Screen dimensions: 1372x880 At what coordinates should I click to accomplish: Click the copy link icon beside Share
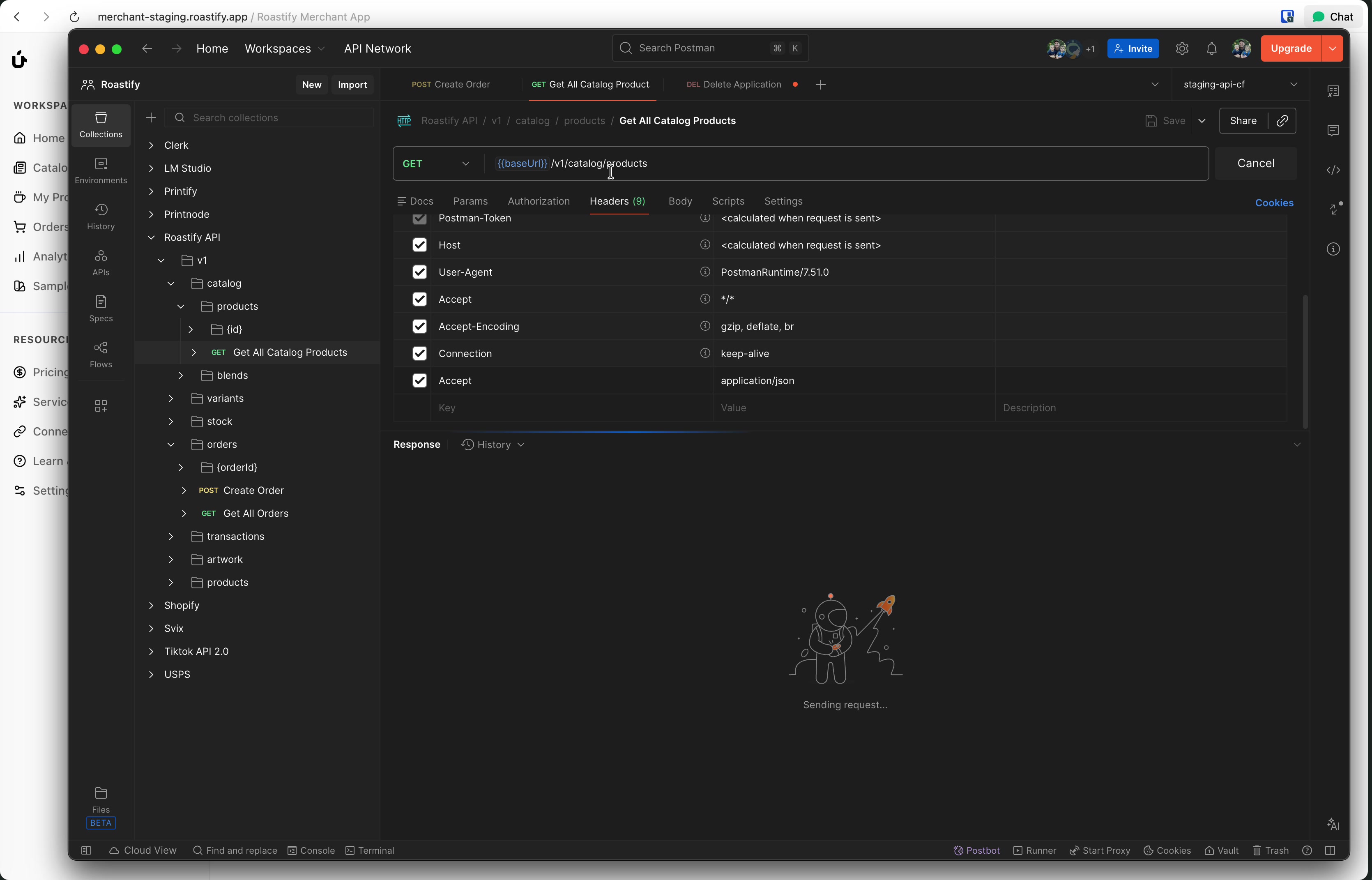tap(1282, 120)
